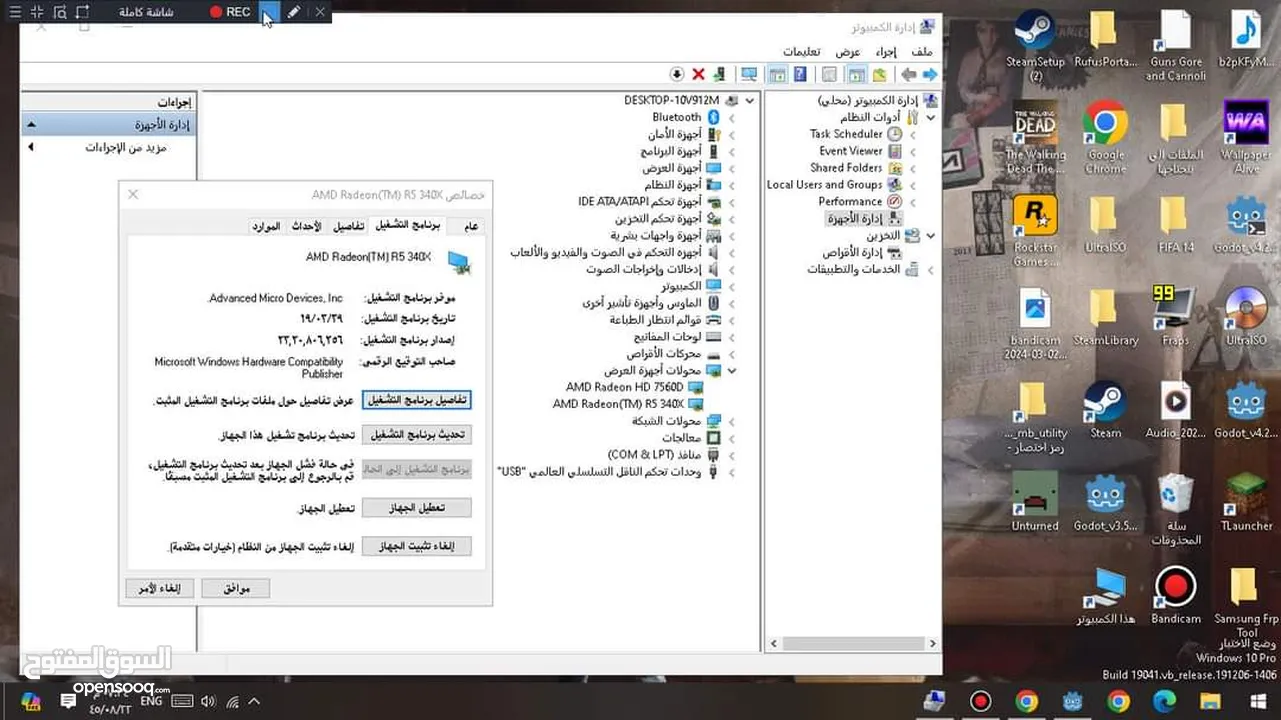This screenshot has height=720, width=1281.
Task: Expand the Local Users and Groups node
Action: (913, 185)
